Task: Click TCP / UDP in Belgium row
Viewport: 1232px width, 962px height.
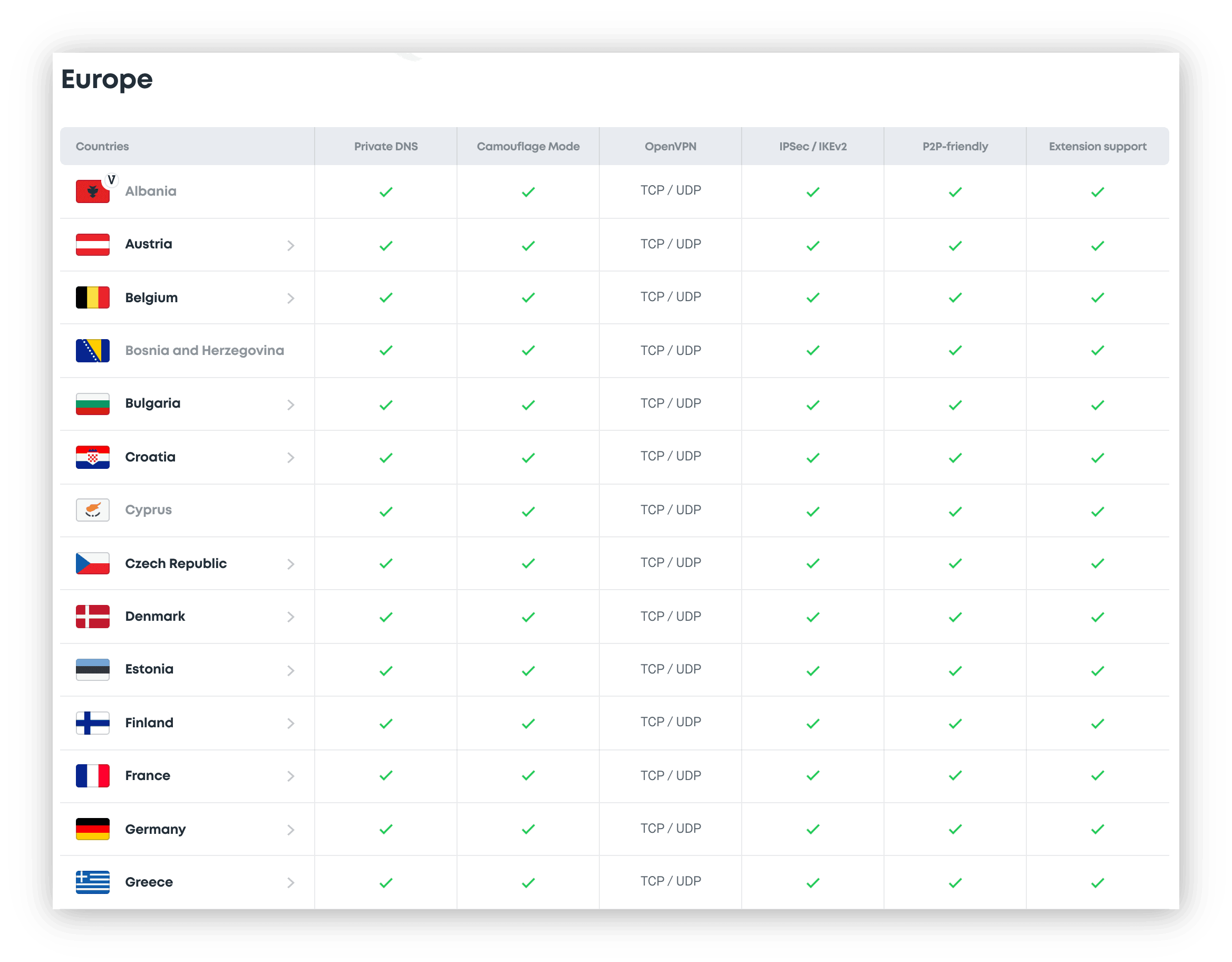Action: (x=670, y=297)
